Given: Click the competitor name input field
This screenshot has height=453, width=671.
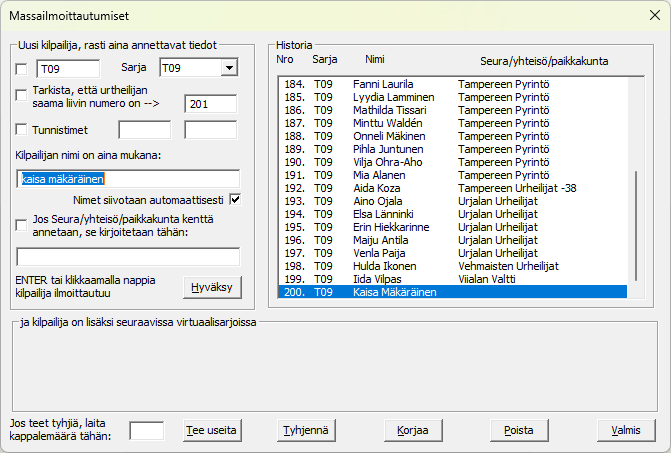Looking at the screenshot, I should pos(128,179).
